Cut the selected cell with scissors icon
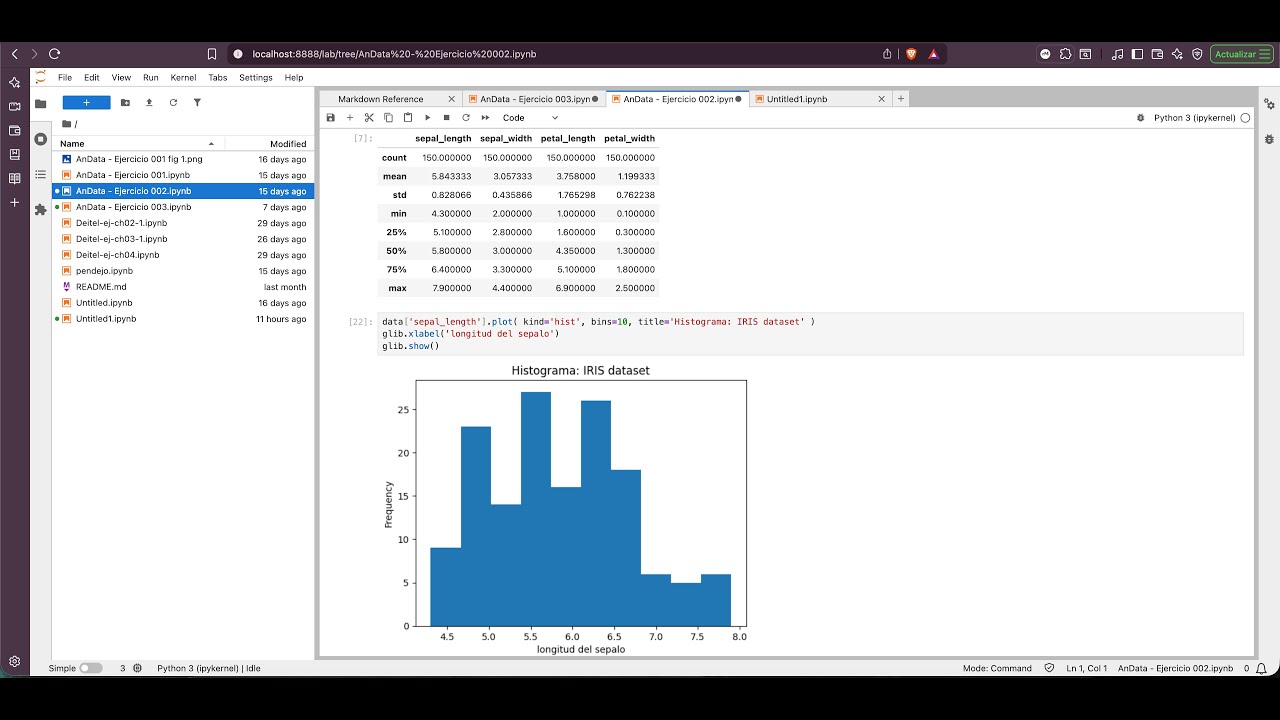 tap(369, 118)
